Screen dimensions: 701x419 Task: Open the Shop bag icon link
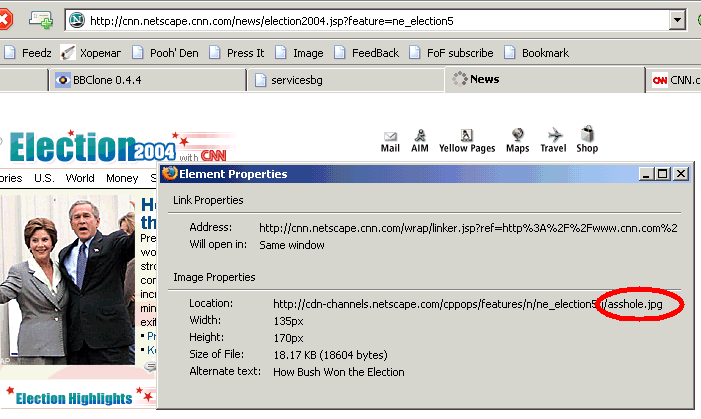587,140
